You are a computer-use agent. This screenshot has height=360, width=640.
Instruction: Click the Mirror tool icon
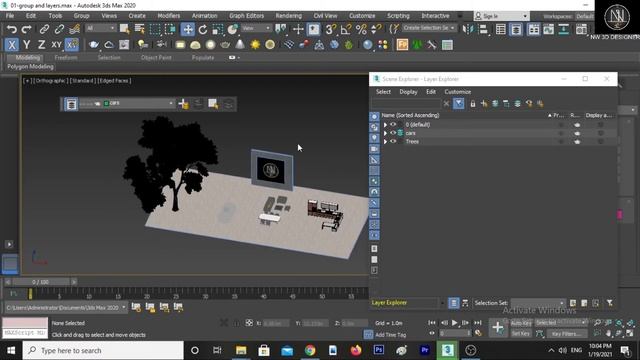[468, 29]
